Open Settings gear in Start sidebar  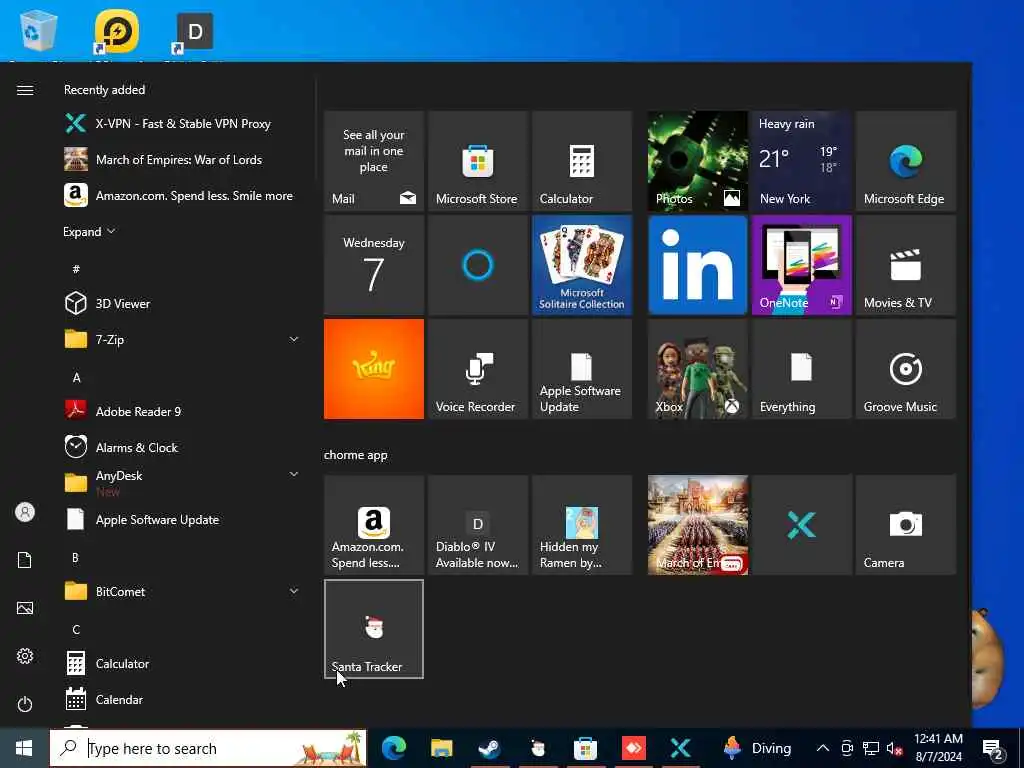(25, 656)
